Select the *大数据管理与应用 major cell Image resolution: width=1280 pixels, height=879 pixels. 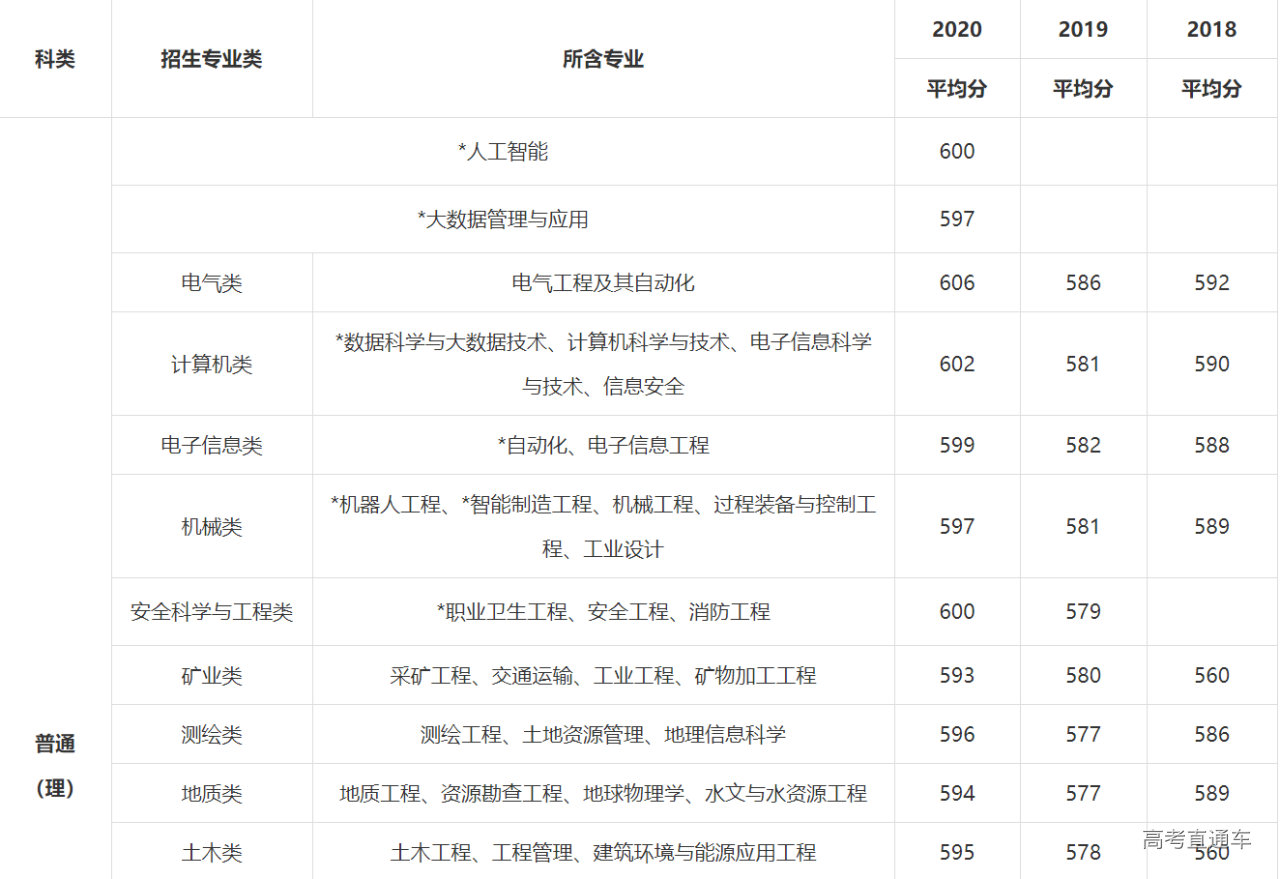coord(503,219)
